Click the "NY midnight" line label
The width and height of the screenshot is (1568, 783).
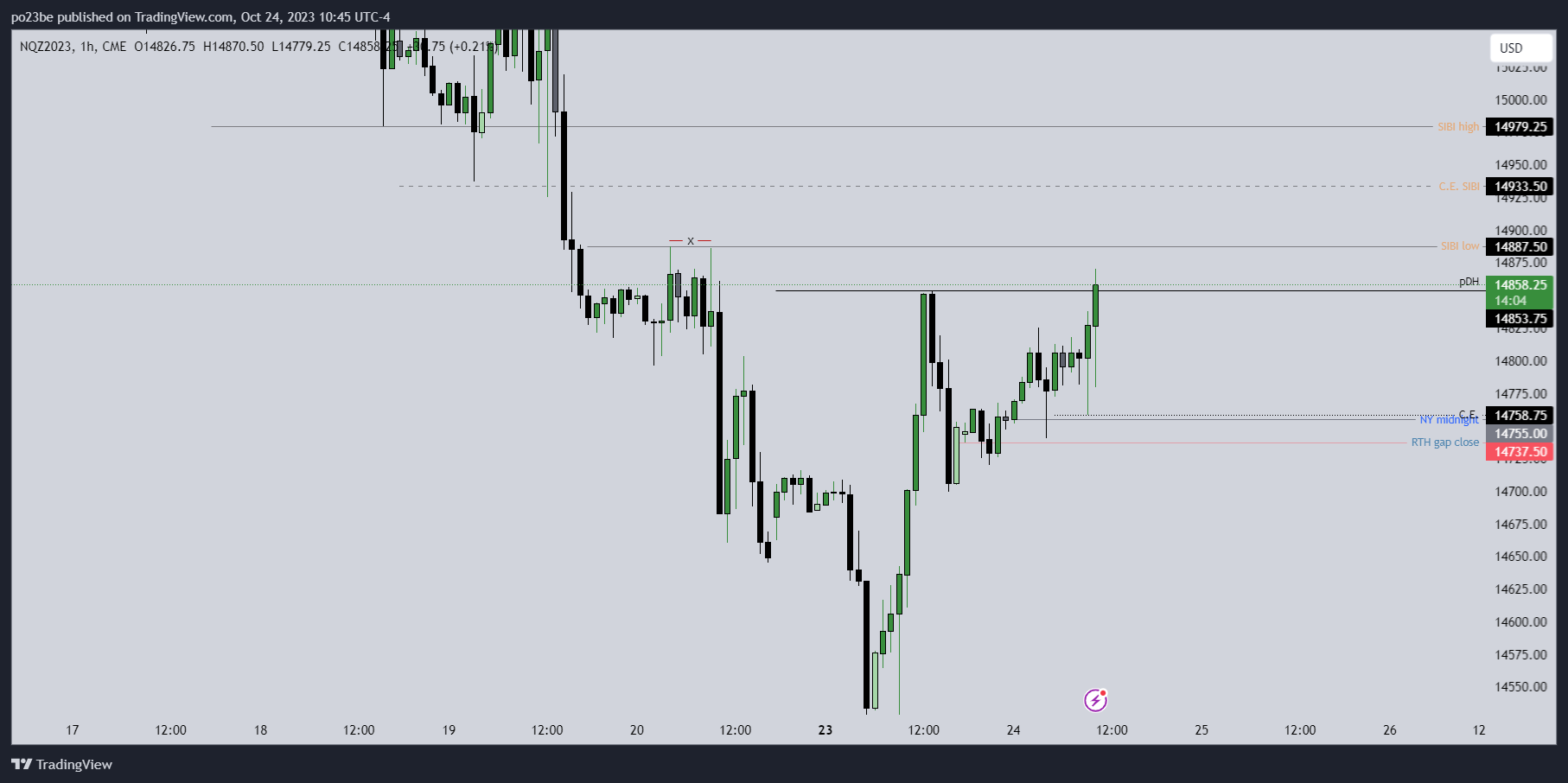(1448, 420)
